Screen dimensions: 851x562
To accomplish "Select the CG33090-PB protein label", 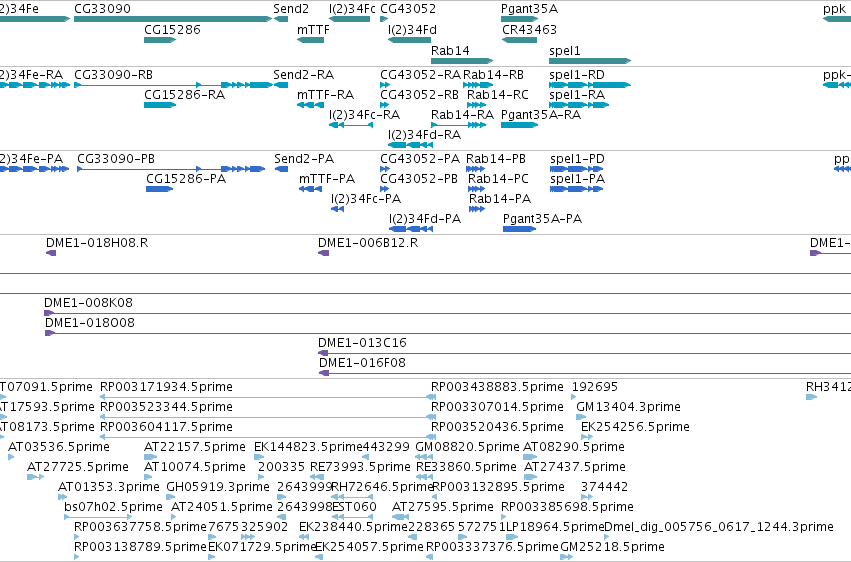I will pyautogui.click(x=116, y=159).
